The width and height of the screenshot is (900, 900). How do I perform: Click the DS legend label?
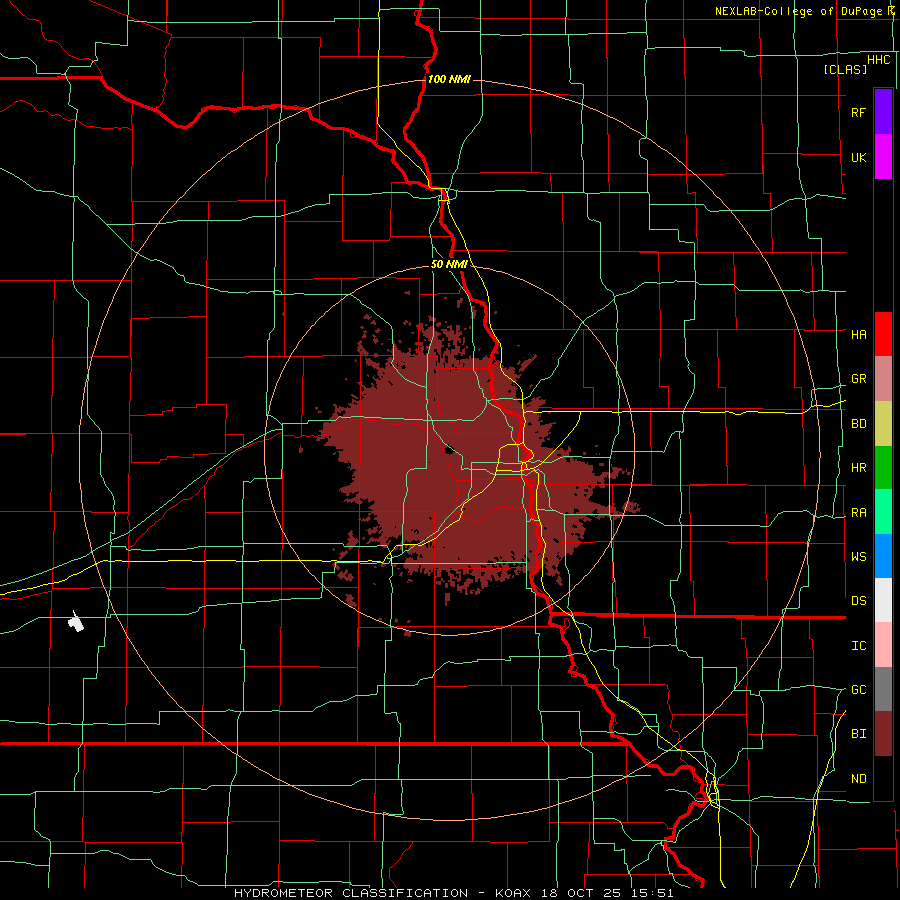click(x=858, y=601)
